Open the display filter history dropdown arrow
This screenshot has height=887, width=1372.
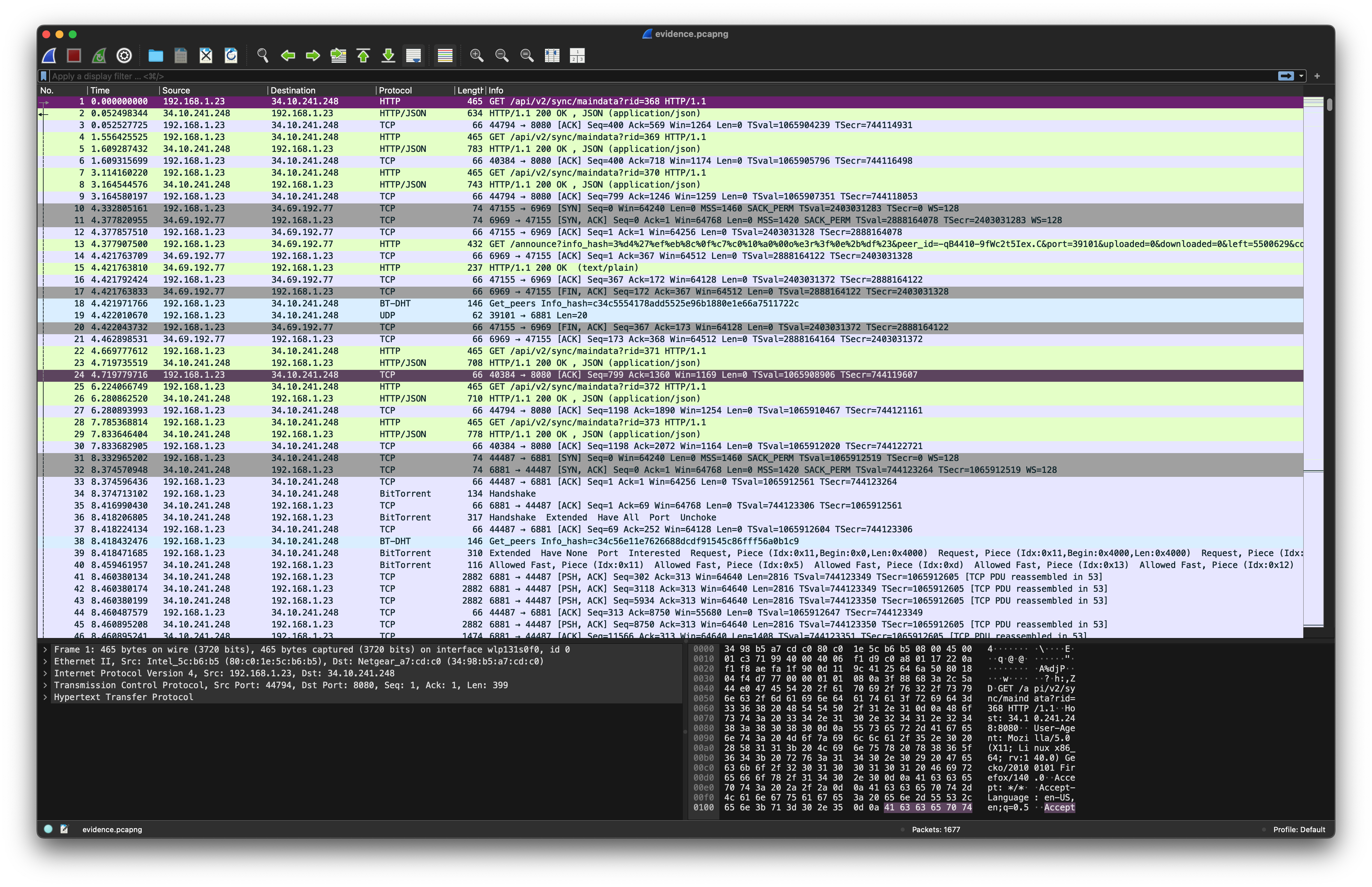tap(1301, 76)
